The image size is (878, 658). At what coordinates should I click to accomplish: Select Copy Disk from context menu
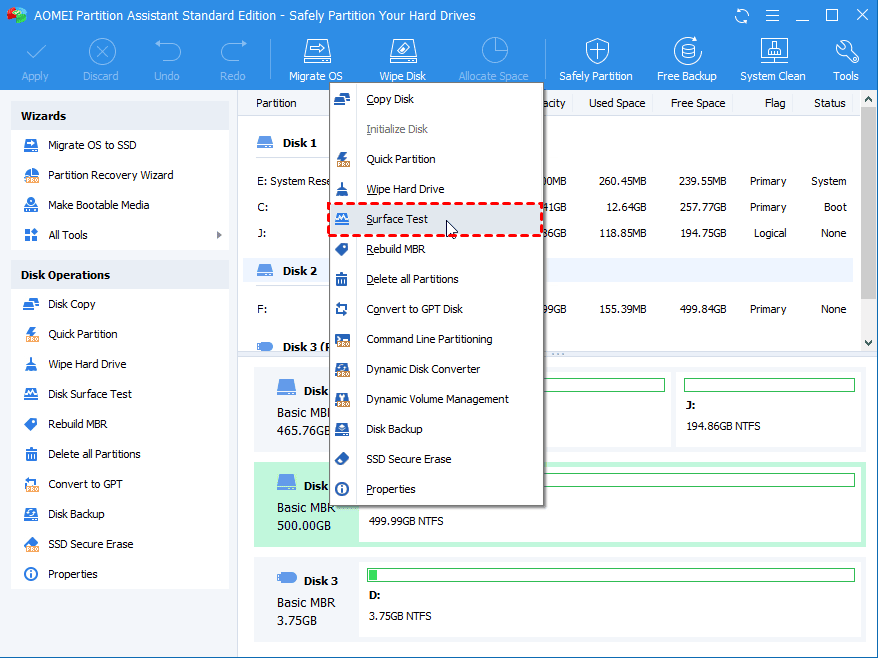pos(436,99)
